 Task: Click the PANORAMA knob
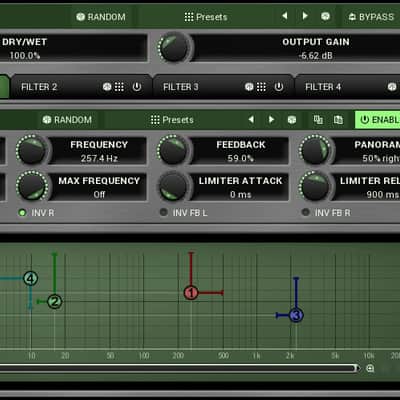[315, 150]
